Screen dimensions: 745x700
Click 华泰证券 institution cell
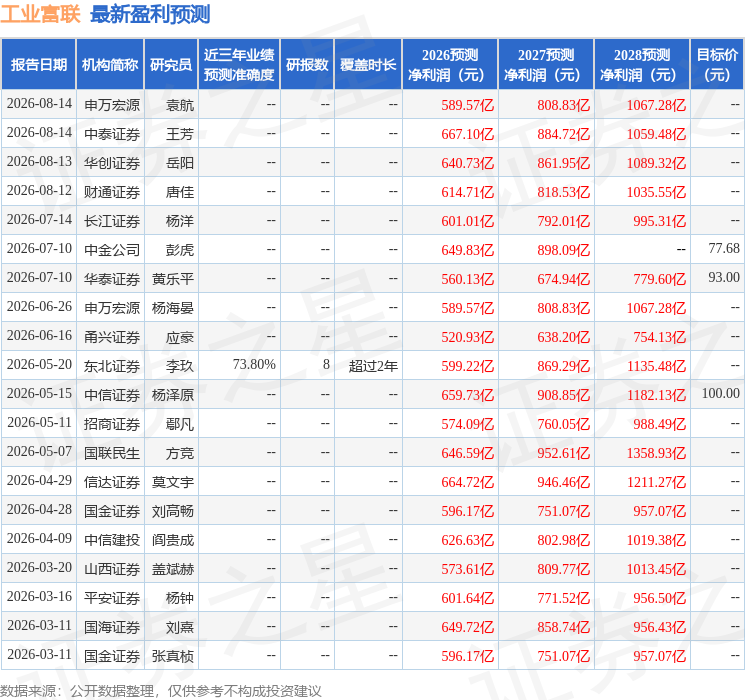click(x=112, y=279)
